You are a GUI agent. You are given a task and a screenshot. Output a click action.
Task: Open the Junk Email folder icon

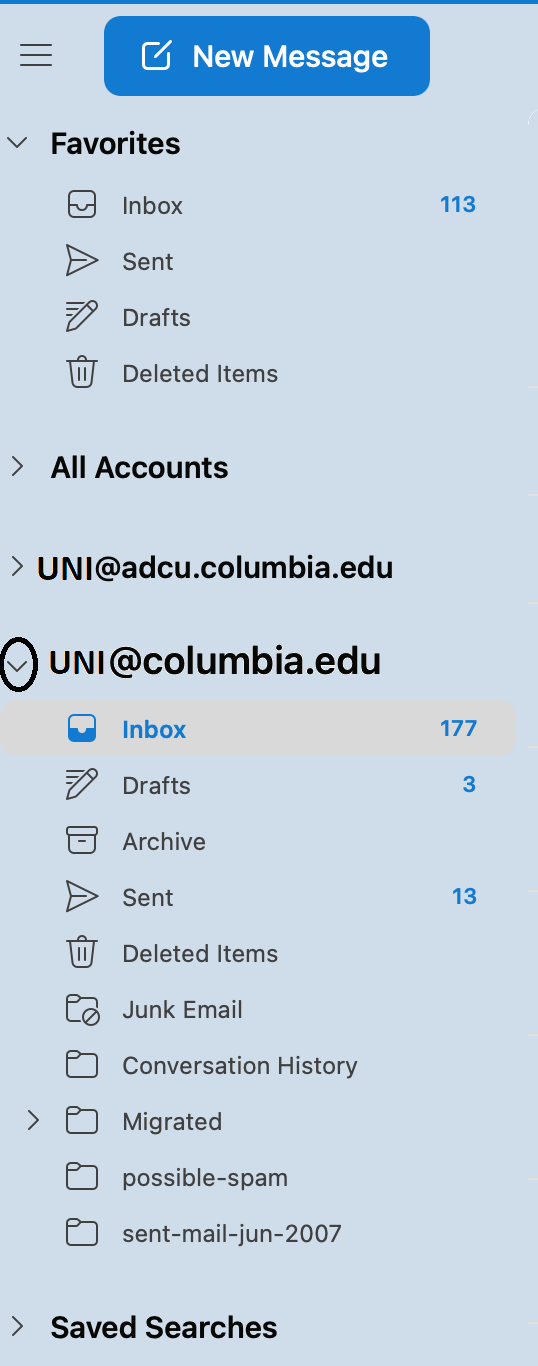pyautogui.click(x=83, y=1009)
